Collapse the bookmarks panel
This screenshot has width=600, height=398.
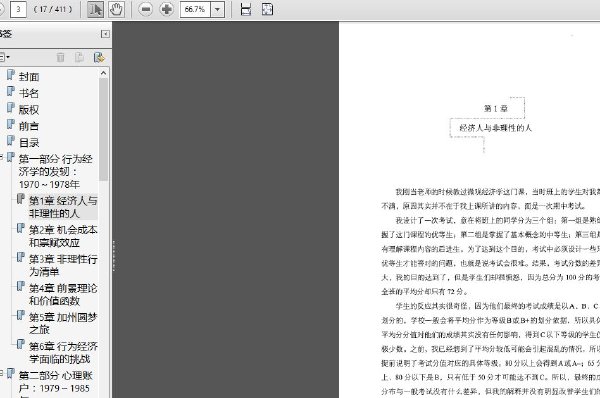[x=105, y=34]
